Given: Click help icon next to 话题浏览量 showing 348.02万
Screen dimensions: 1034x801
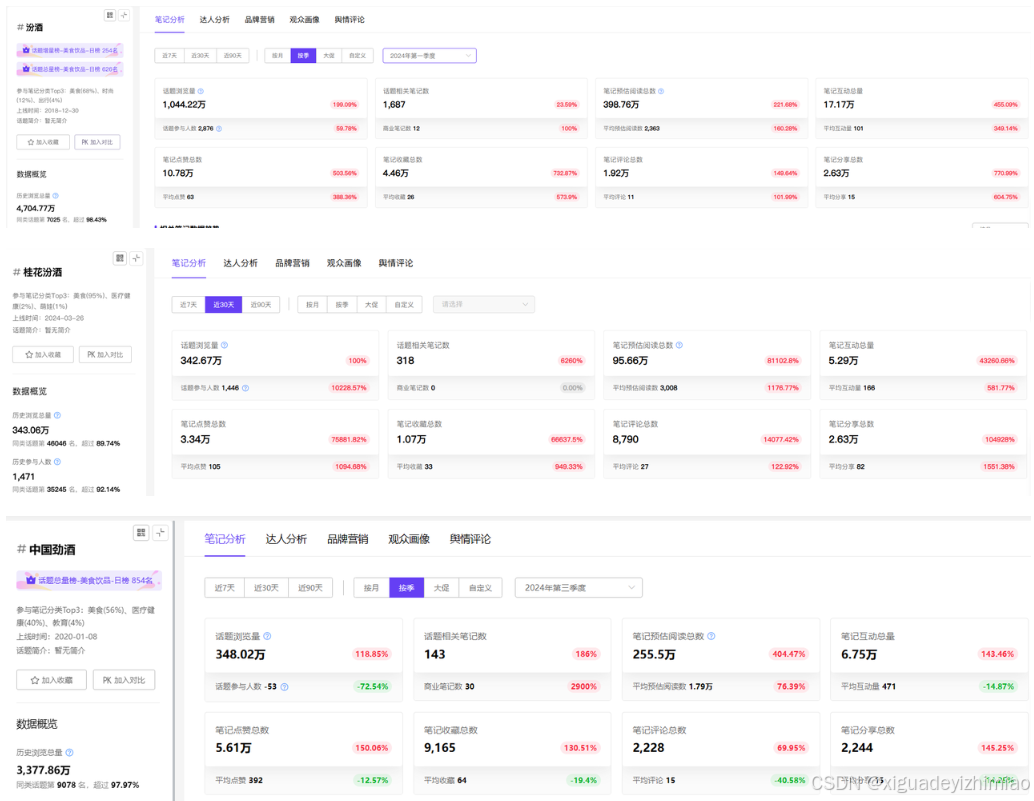Looking at the screenshot, I should click(x=267, y=636).
